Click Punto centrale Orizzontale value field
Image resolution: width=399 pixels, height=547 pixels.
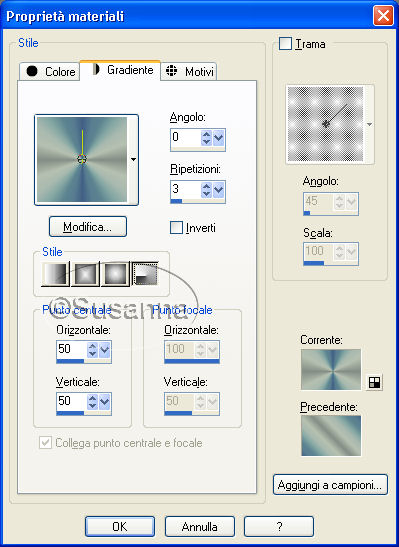72,350
